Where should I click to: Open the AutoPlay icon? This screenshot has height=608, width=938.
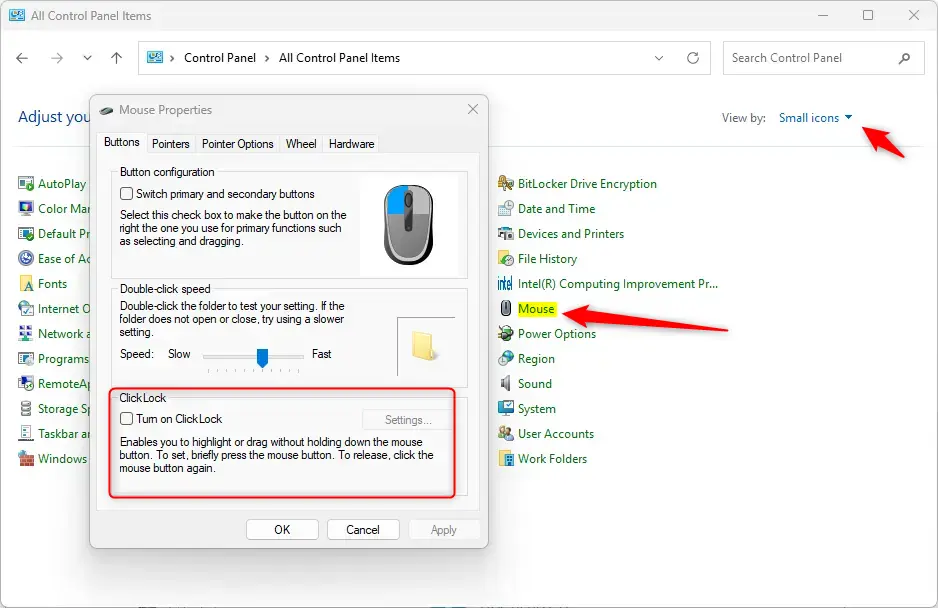(x=26, y=184)
